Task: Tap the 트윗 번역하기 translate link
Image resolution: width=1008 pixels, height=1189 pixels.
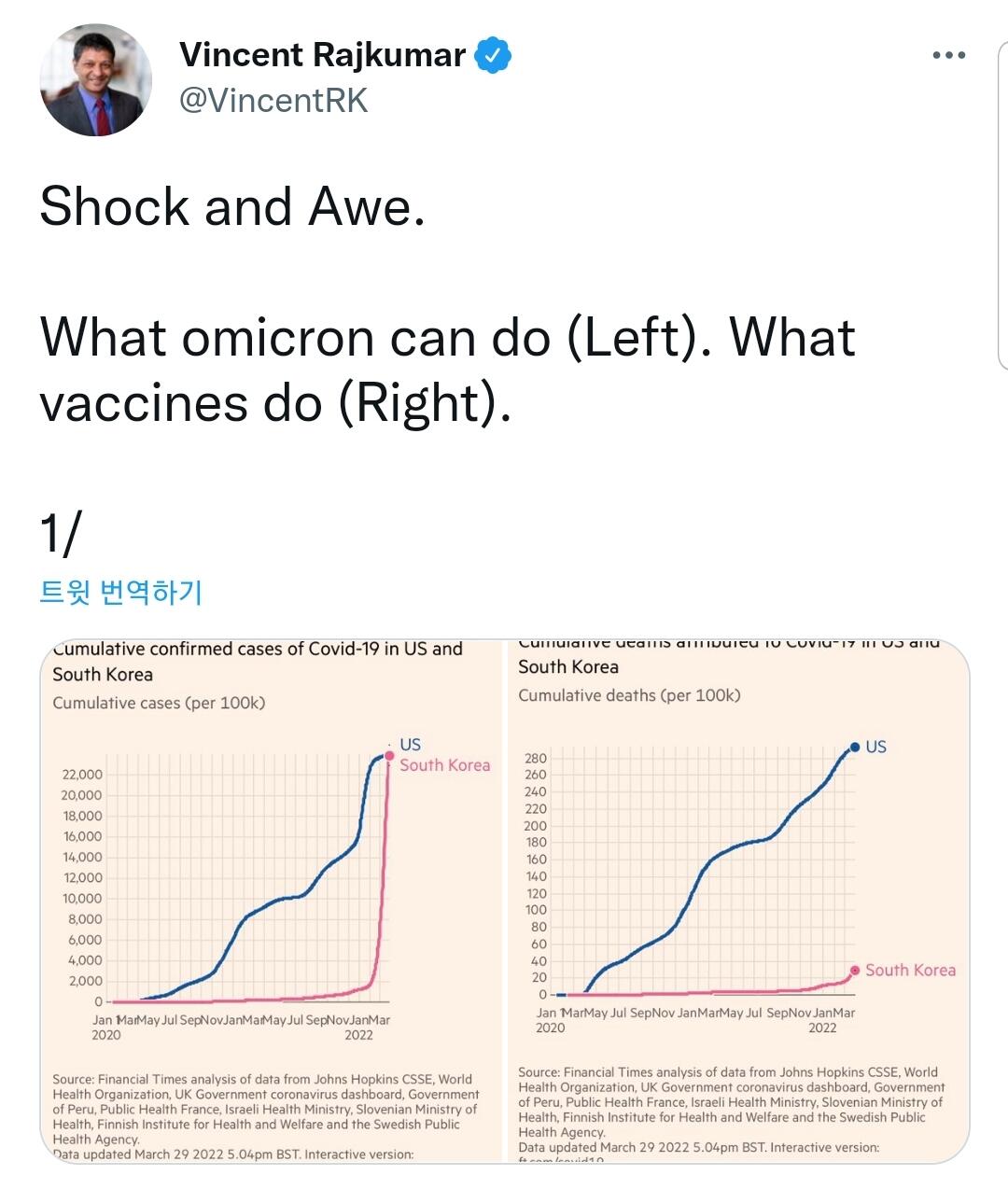Action: point(121,592)
